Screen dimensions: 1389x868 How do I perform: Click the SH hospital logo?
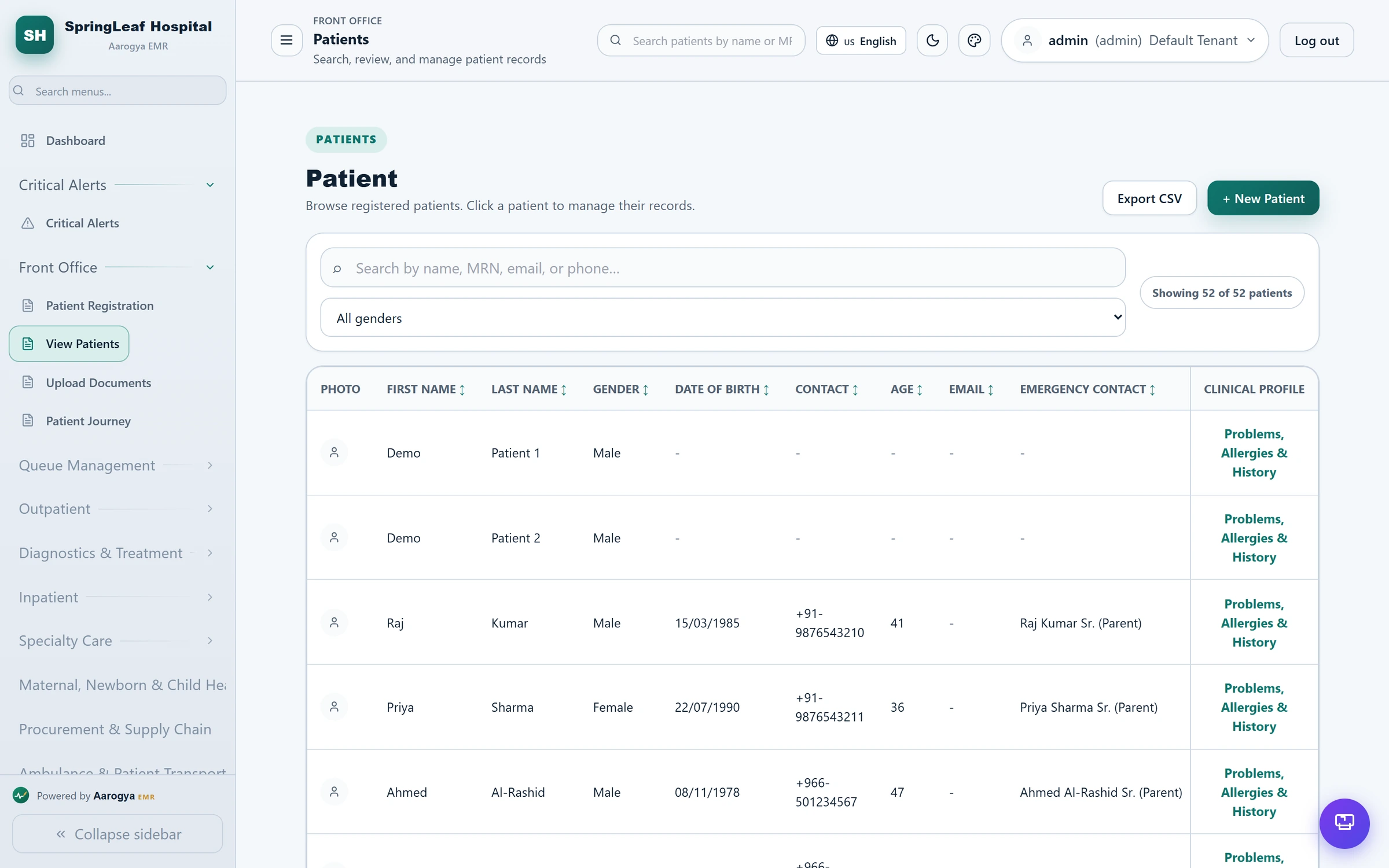35,35
